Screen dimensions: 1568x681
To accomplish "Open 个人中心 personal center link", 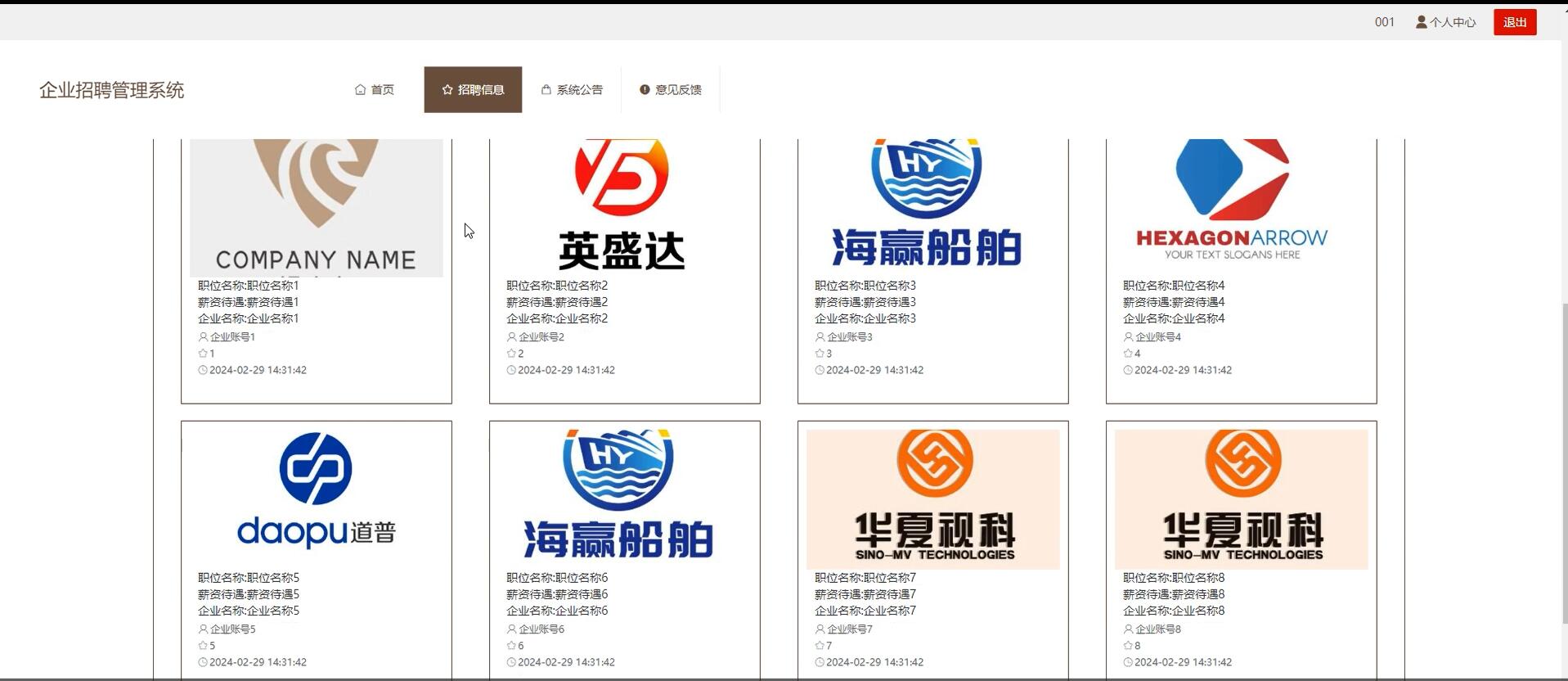I will (x=1446, y=22).
